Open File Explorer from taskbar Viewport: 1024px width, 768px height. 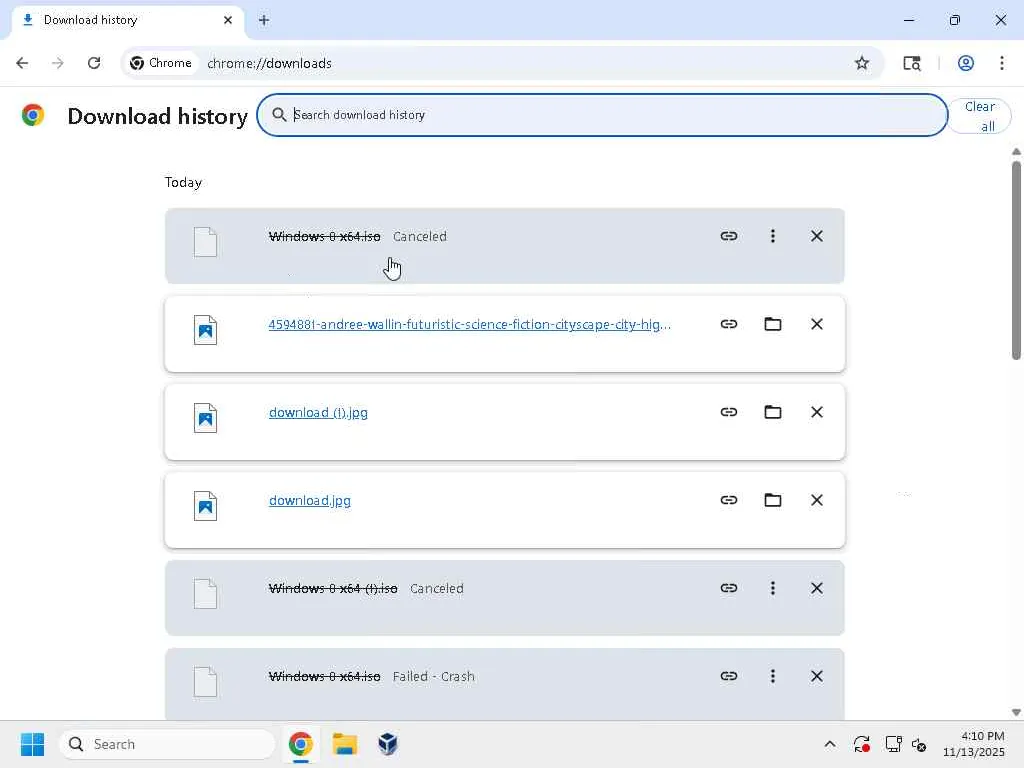[344, 744]
